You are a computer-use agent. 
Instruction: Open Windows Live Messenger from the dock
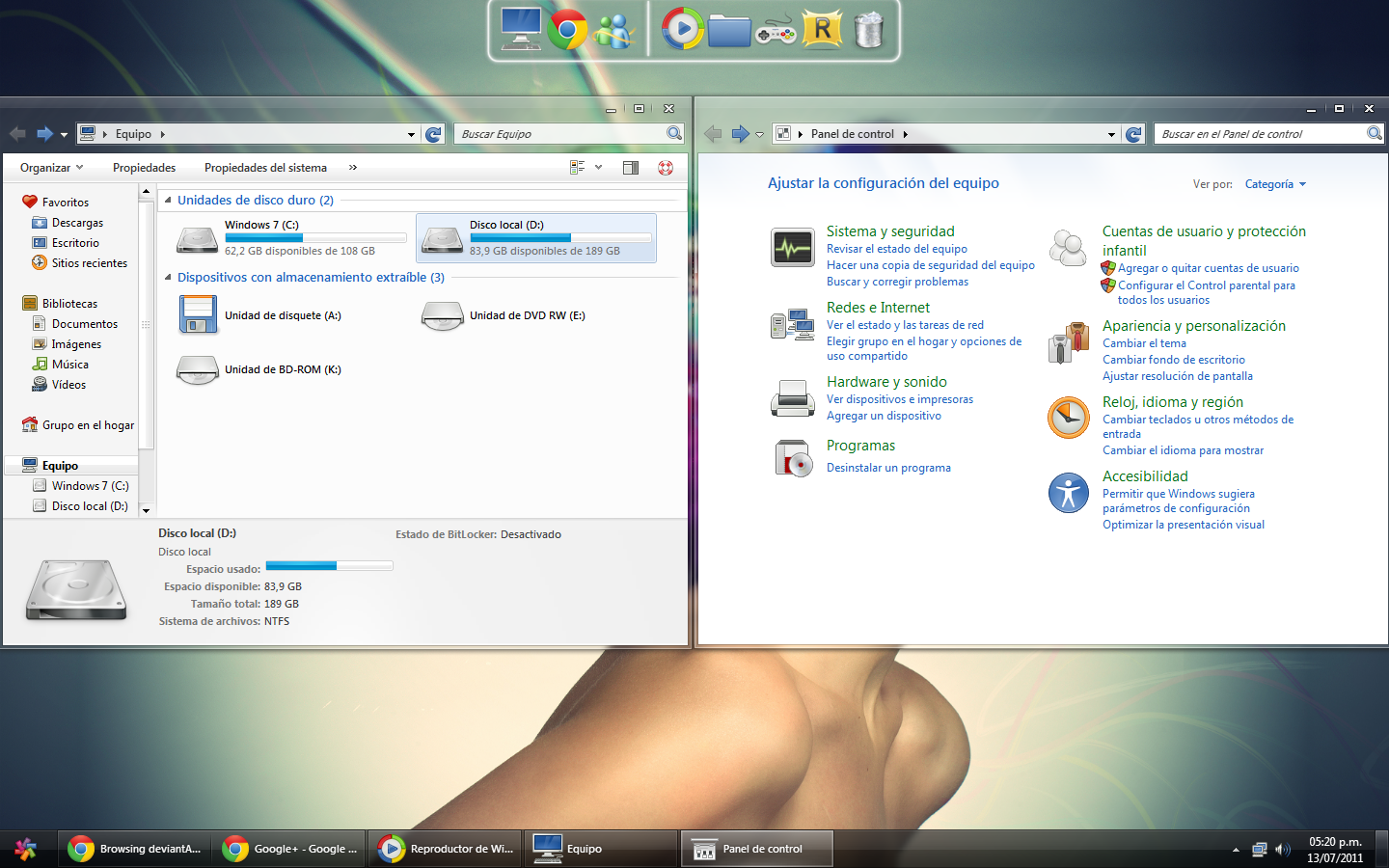tap(613, 31)
